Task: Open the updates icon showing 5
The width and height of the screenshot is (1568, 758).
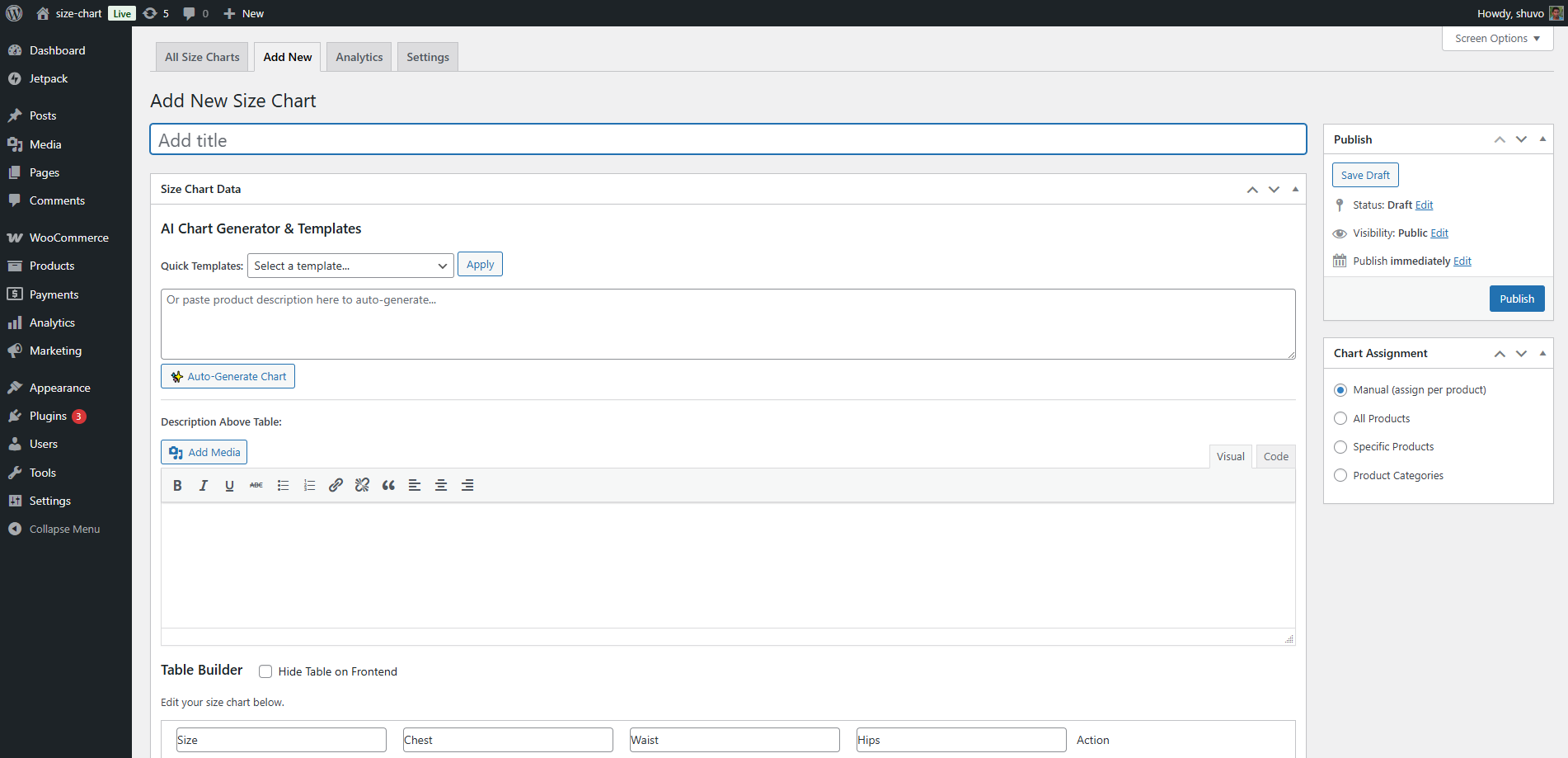Action: pyautogui.click(x=156, y=13)
